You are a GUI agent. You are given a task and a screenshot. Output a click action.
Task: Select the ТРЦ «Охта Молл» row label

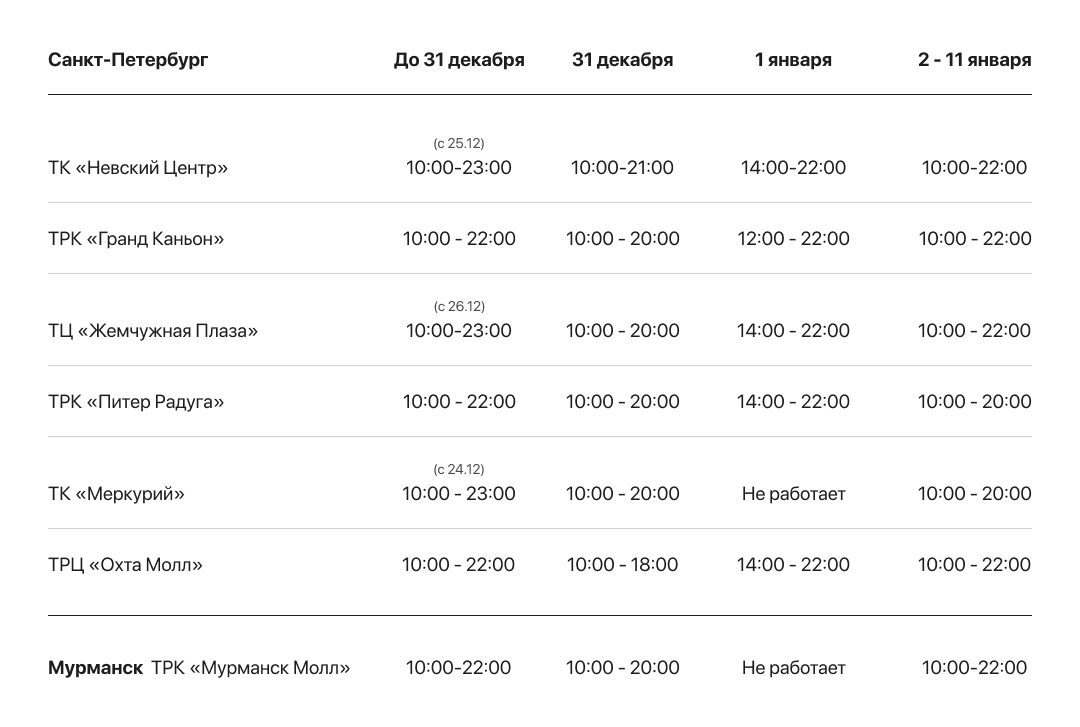(125, 565)
